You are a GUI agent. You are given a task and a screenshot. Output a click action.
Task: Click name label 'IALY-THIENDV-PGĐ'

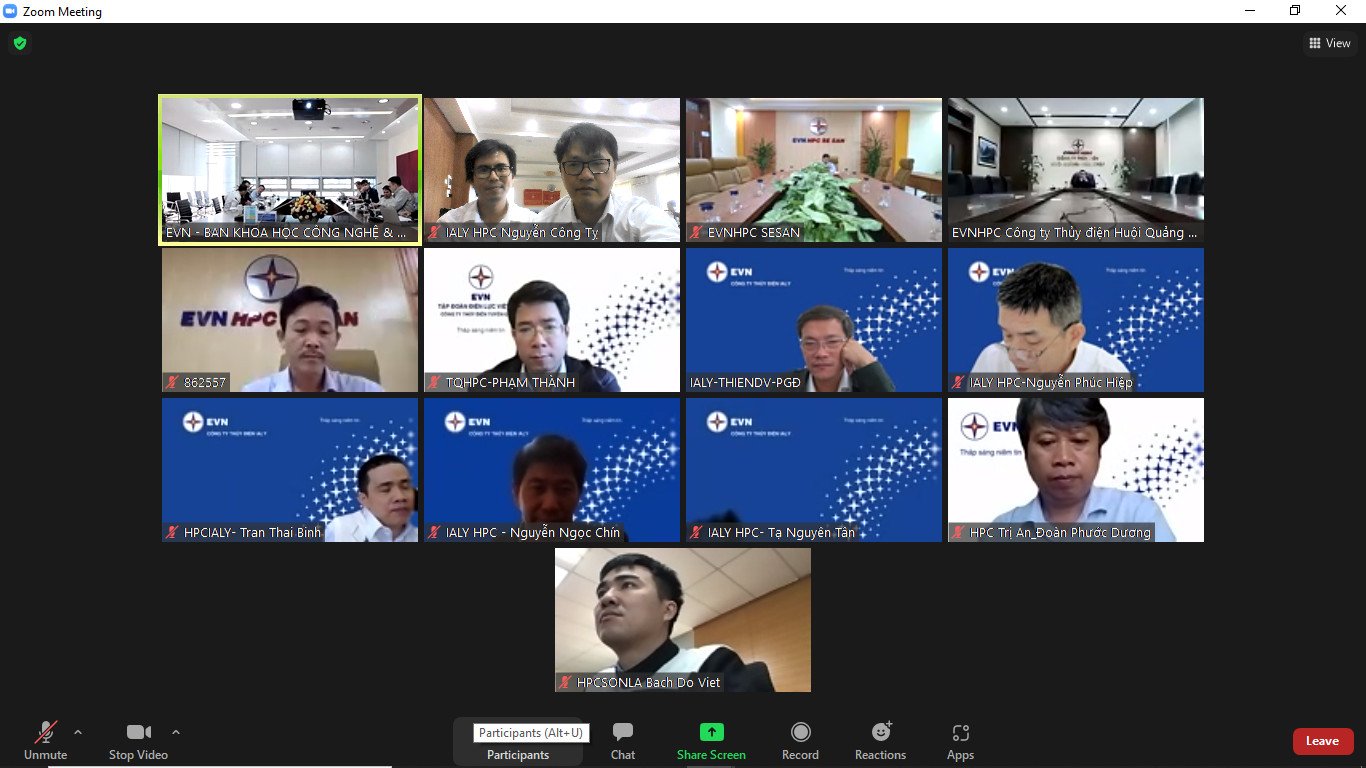(x=745, y=383)
